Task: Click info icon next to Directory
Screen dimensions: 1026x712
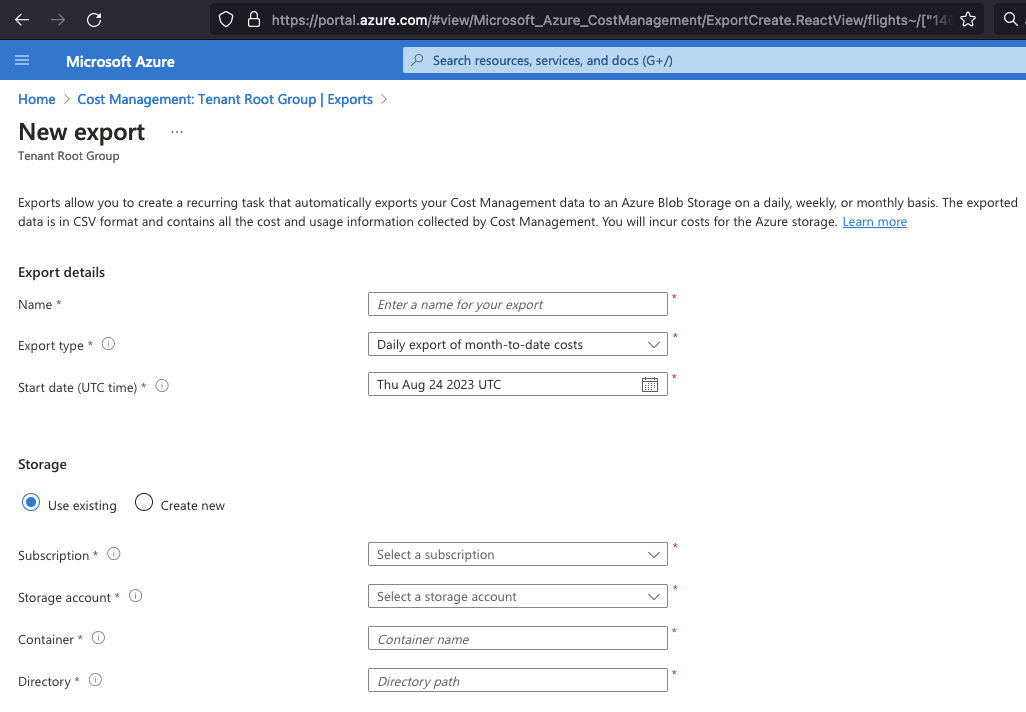Action: 95,679
